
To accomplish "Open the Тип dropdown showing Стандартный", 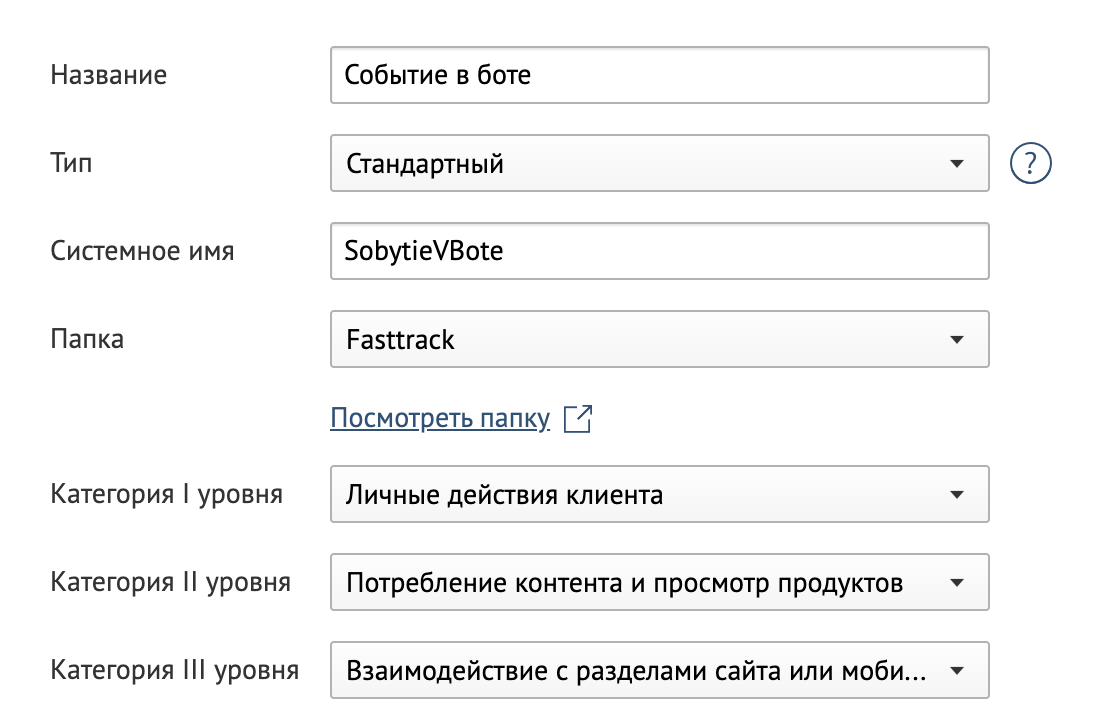I will (660, 162).
